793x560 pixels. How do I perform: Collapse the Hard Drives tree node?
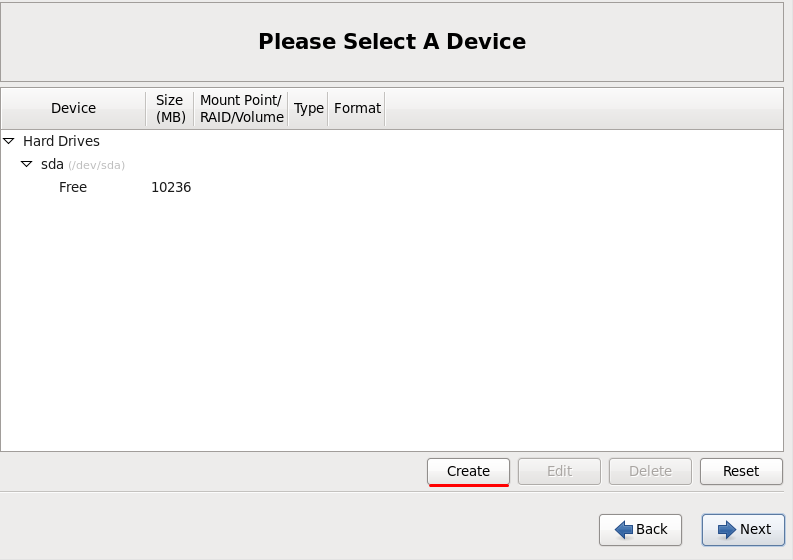click(9, 141)
